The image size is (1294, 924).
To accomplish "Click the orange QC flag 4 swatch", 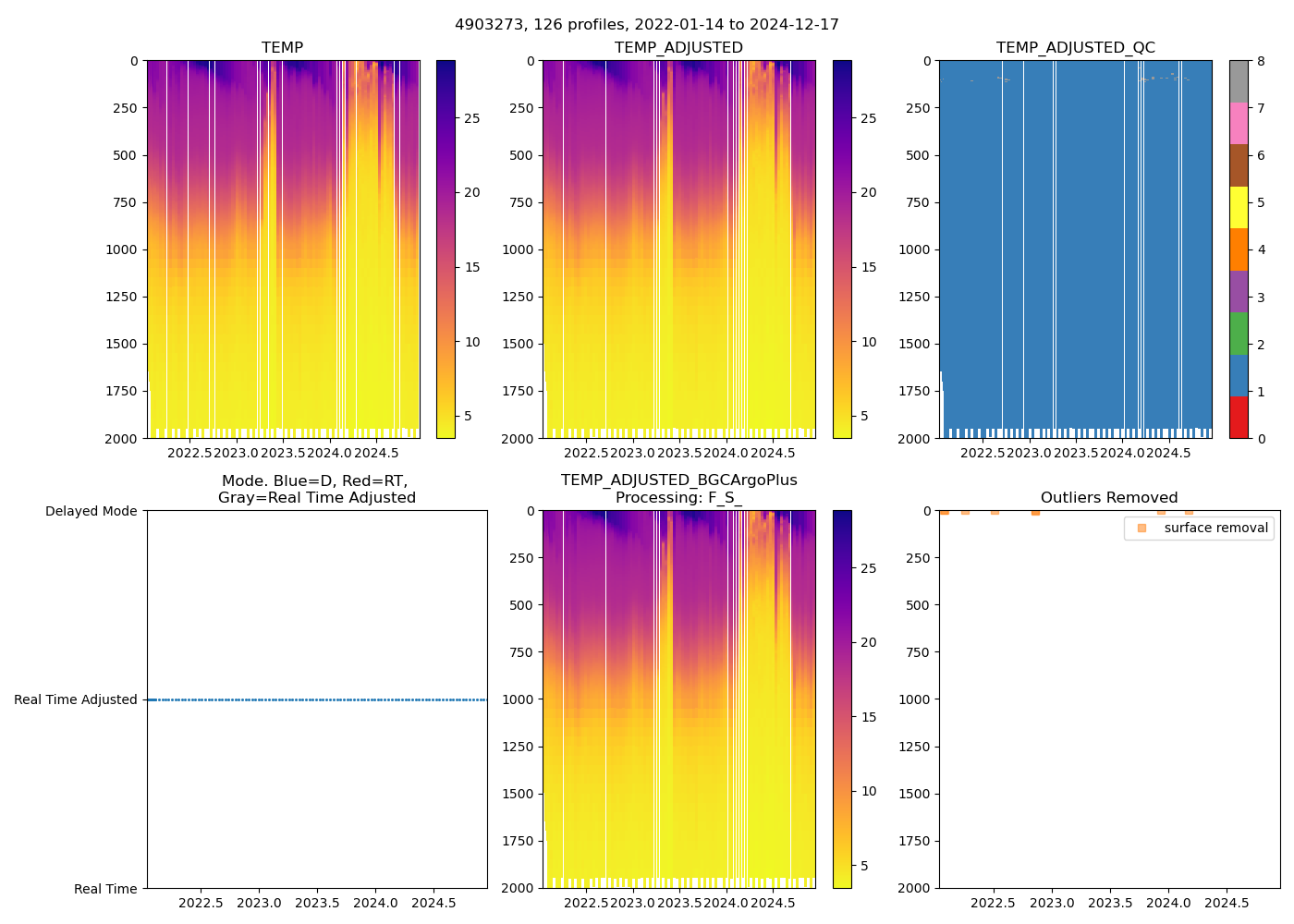I will 1239,249.
